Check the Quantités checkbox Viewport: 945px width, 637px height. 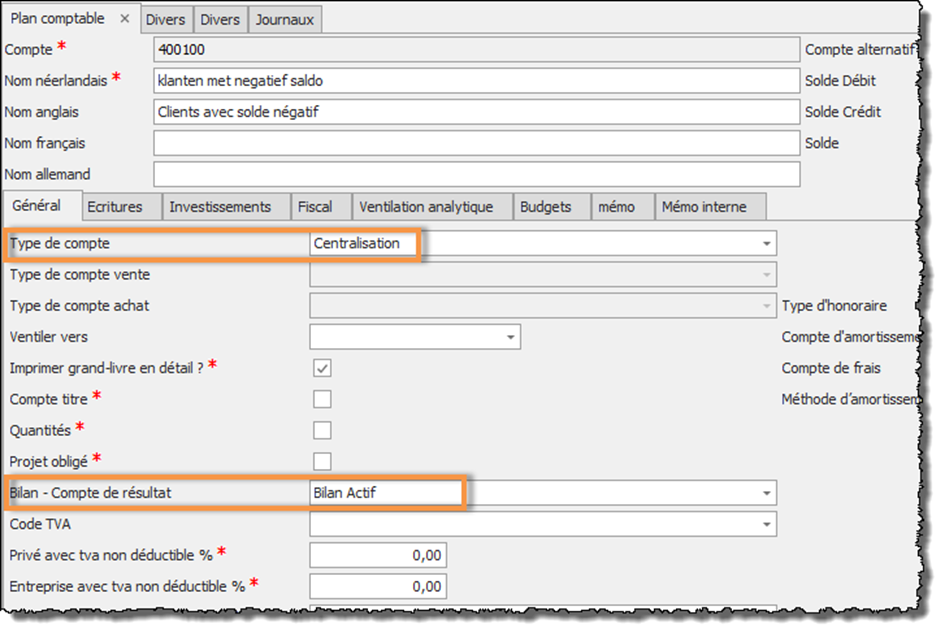[x=322, y=430]
